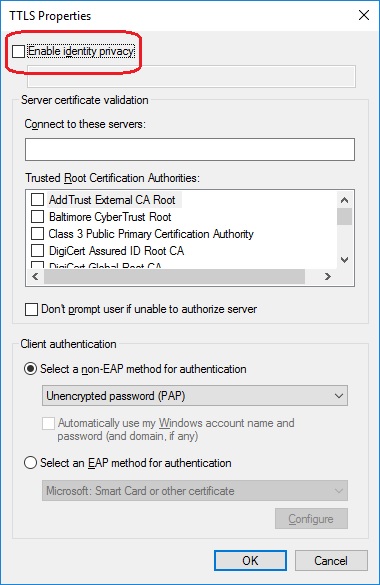
Task: Click the identity privacy text field
Action: pos(191,77)
